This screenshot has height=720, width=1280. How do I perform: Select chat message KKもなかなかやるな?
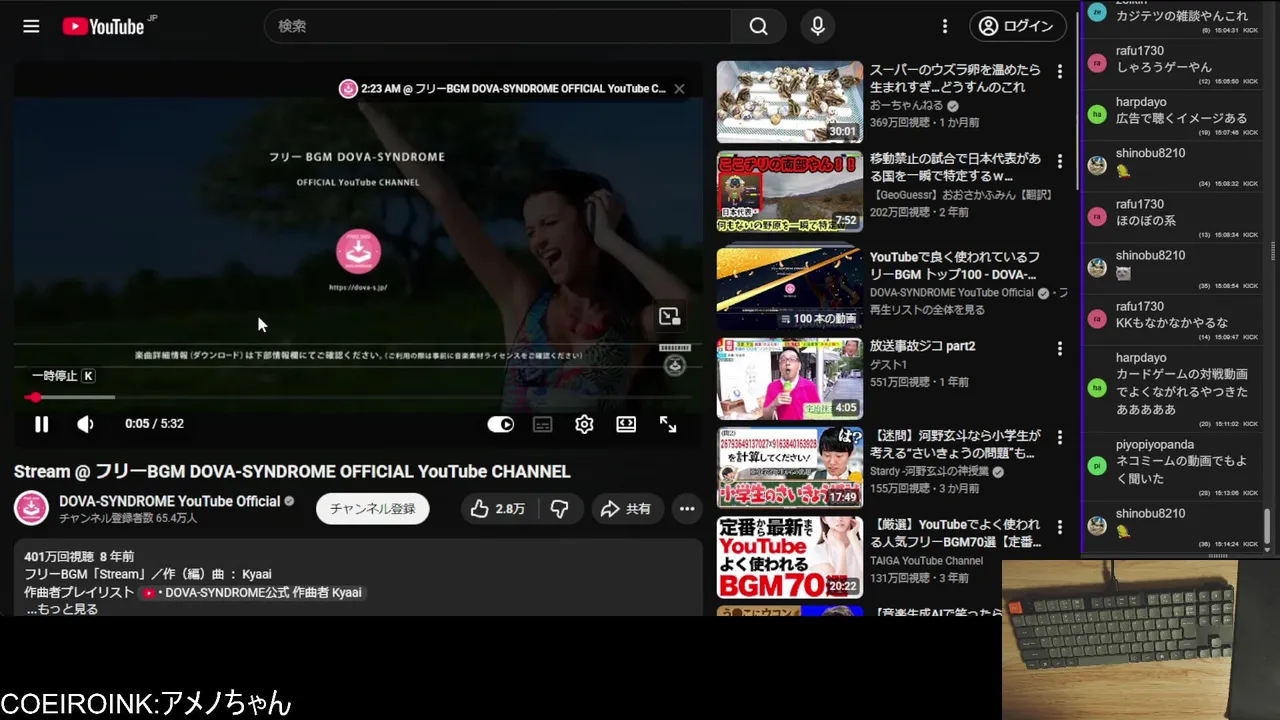click(x=1172, y=323)
